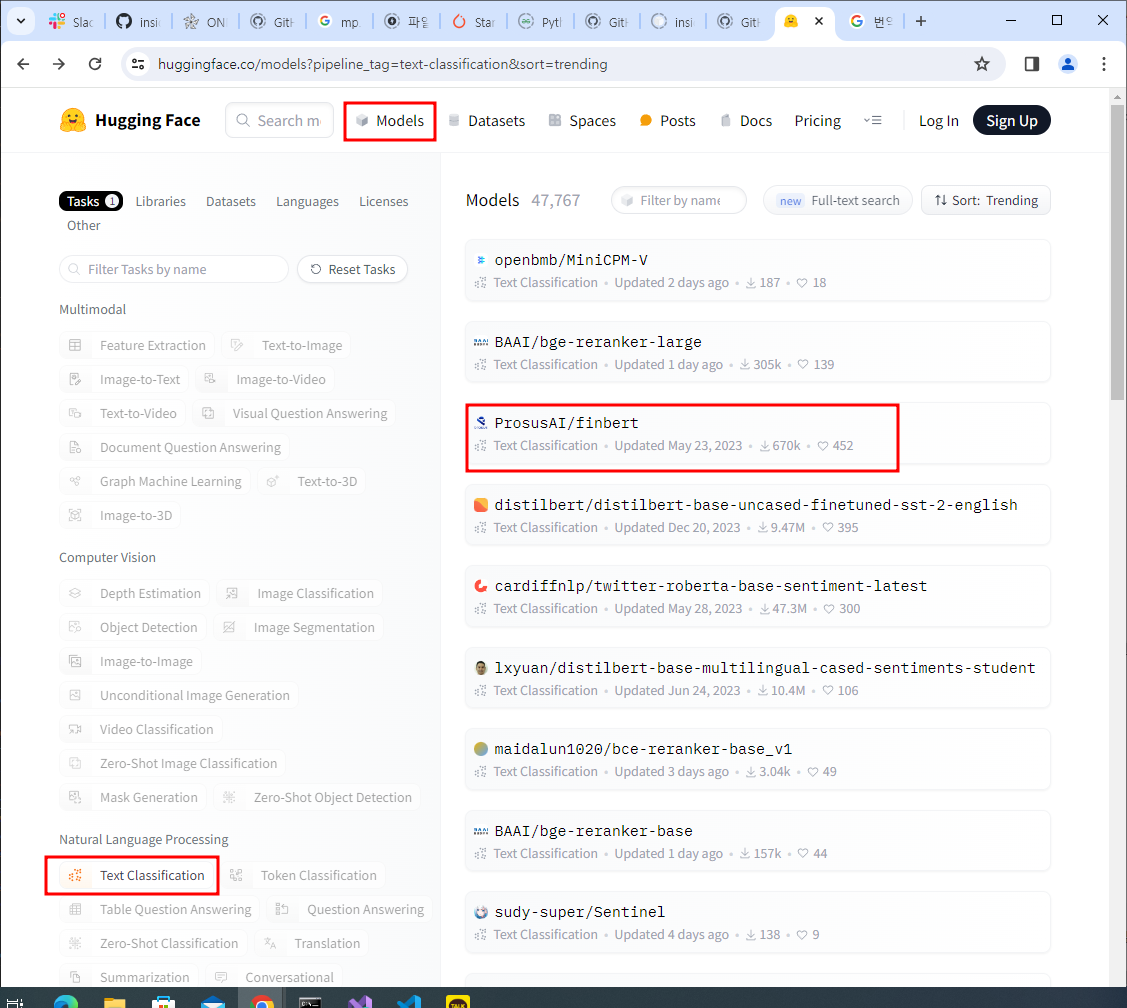Click the Zero-Shot Classification task icon
This screenshot has height=1008, width=1127.
[x=75, y=943]
